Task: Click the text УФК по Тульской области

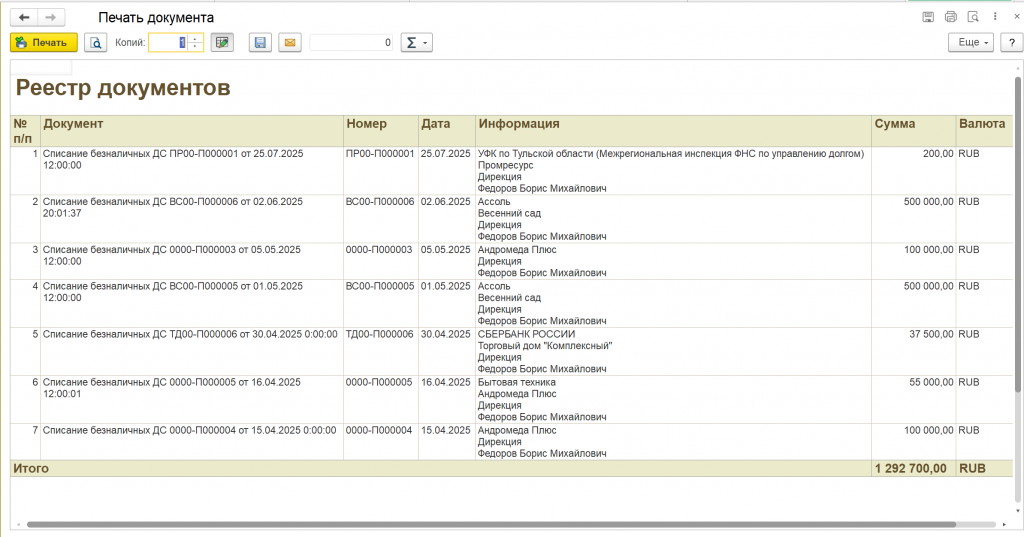Action: coord(536,154)
